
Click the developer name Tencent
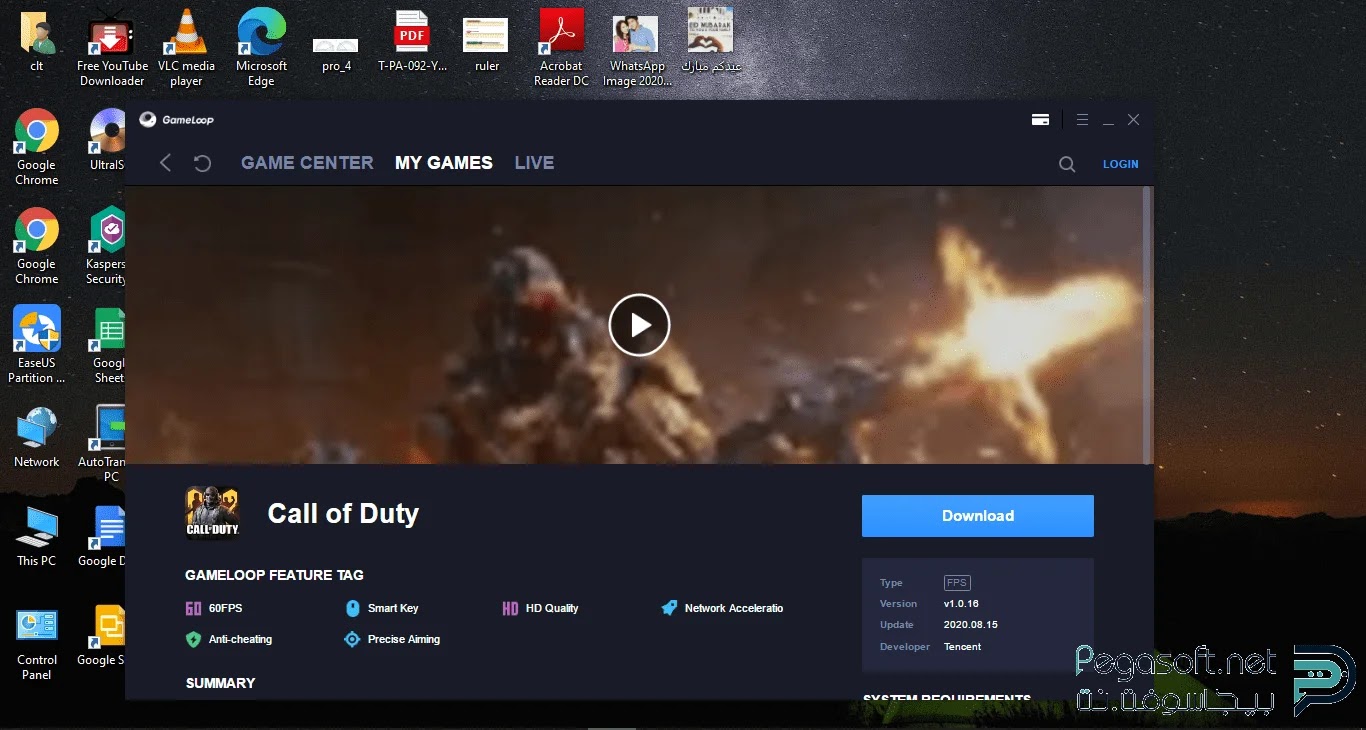(x=963, y=647)
